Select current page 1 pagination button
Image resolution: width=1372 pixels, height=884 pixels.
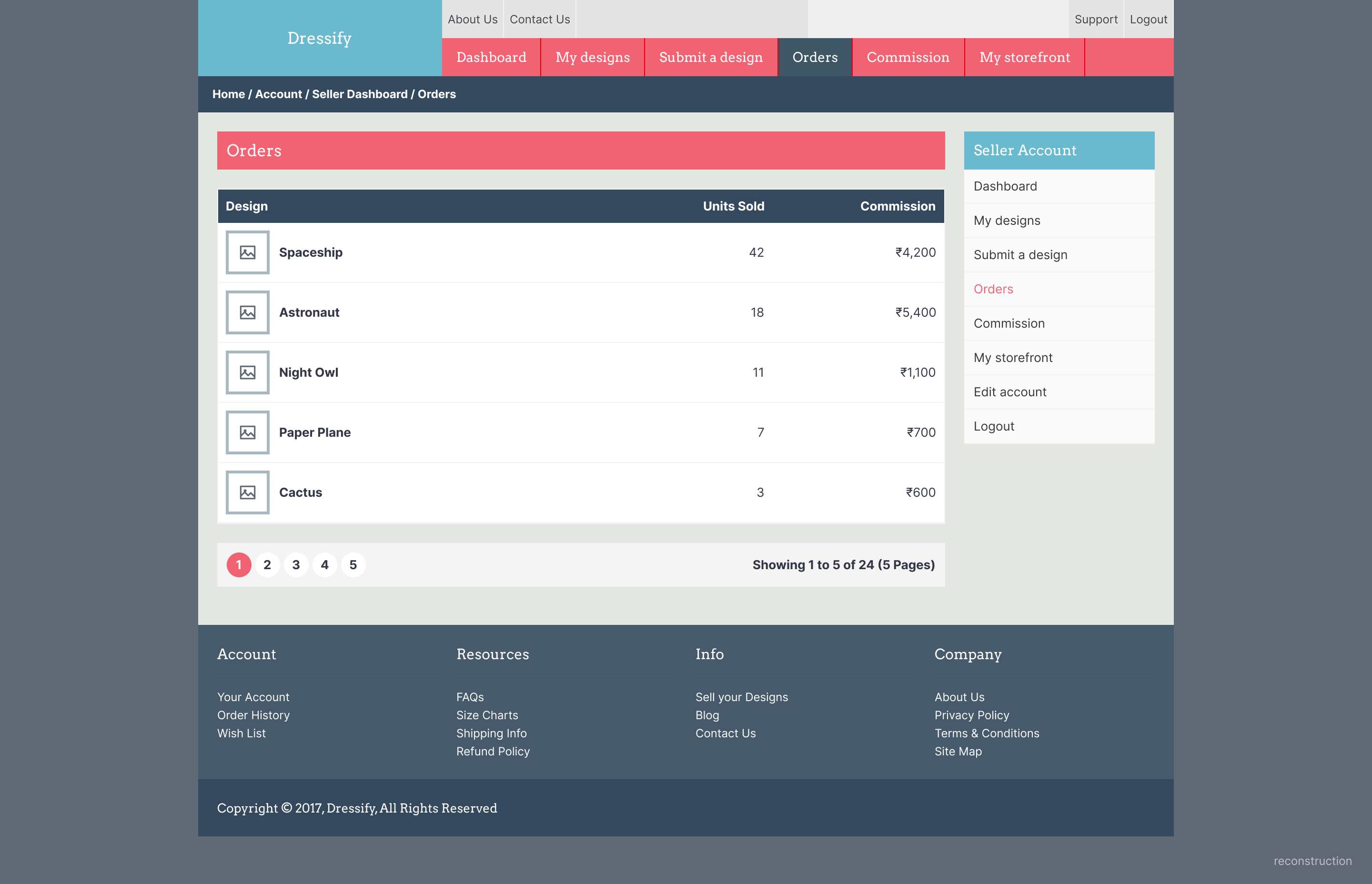(x=239, y=565)
